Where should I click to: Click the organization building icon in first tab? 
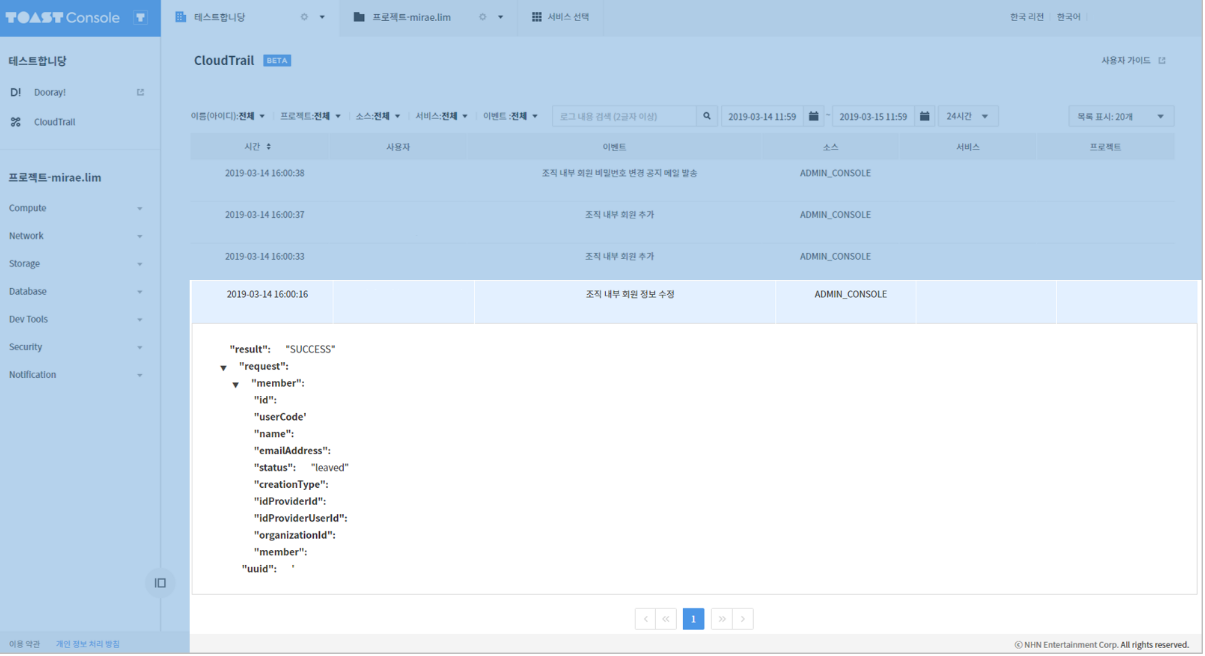(x=181, y=17)
